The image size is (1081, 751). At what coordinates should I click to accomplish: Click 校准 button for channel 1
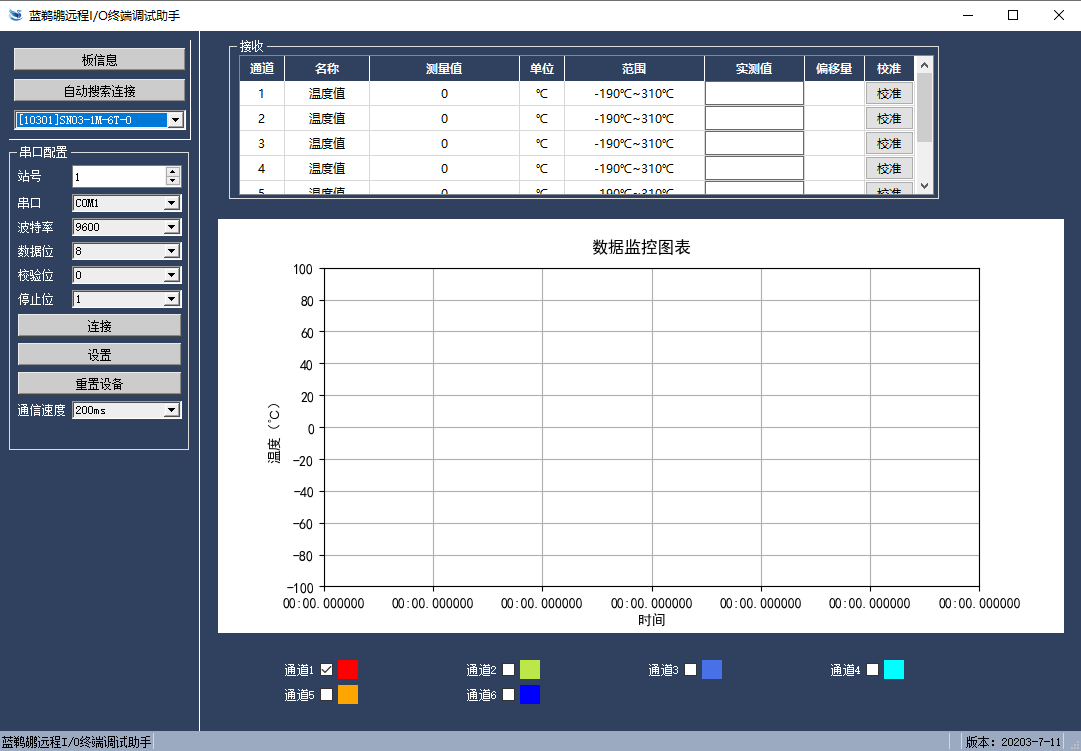[x=889, y=94]
